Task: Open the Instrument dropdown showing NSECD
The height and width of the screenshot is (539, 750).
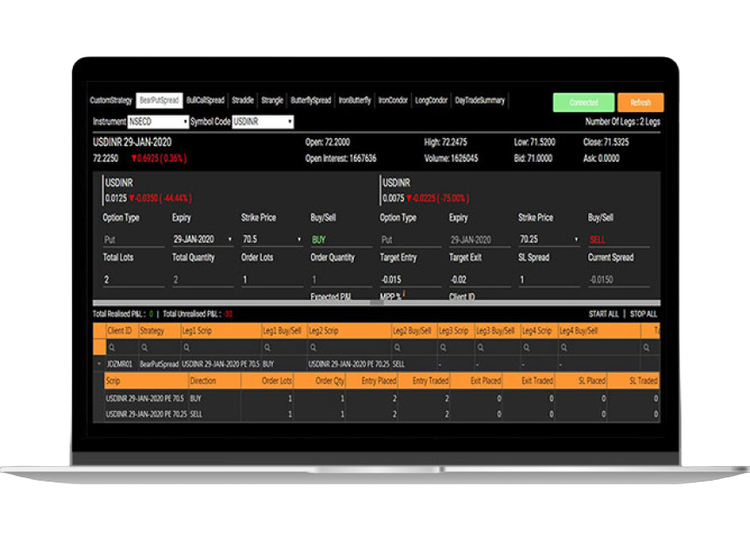Action: (x=158, y=122)
